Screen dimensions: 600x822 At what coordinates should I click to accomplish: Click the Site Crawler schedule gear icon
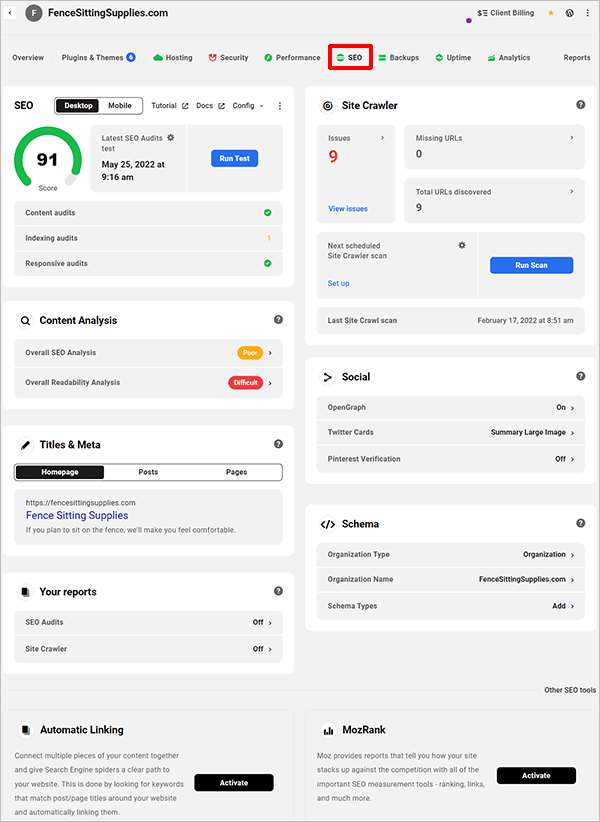462,245
